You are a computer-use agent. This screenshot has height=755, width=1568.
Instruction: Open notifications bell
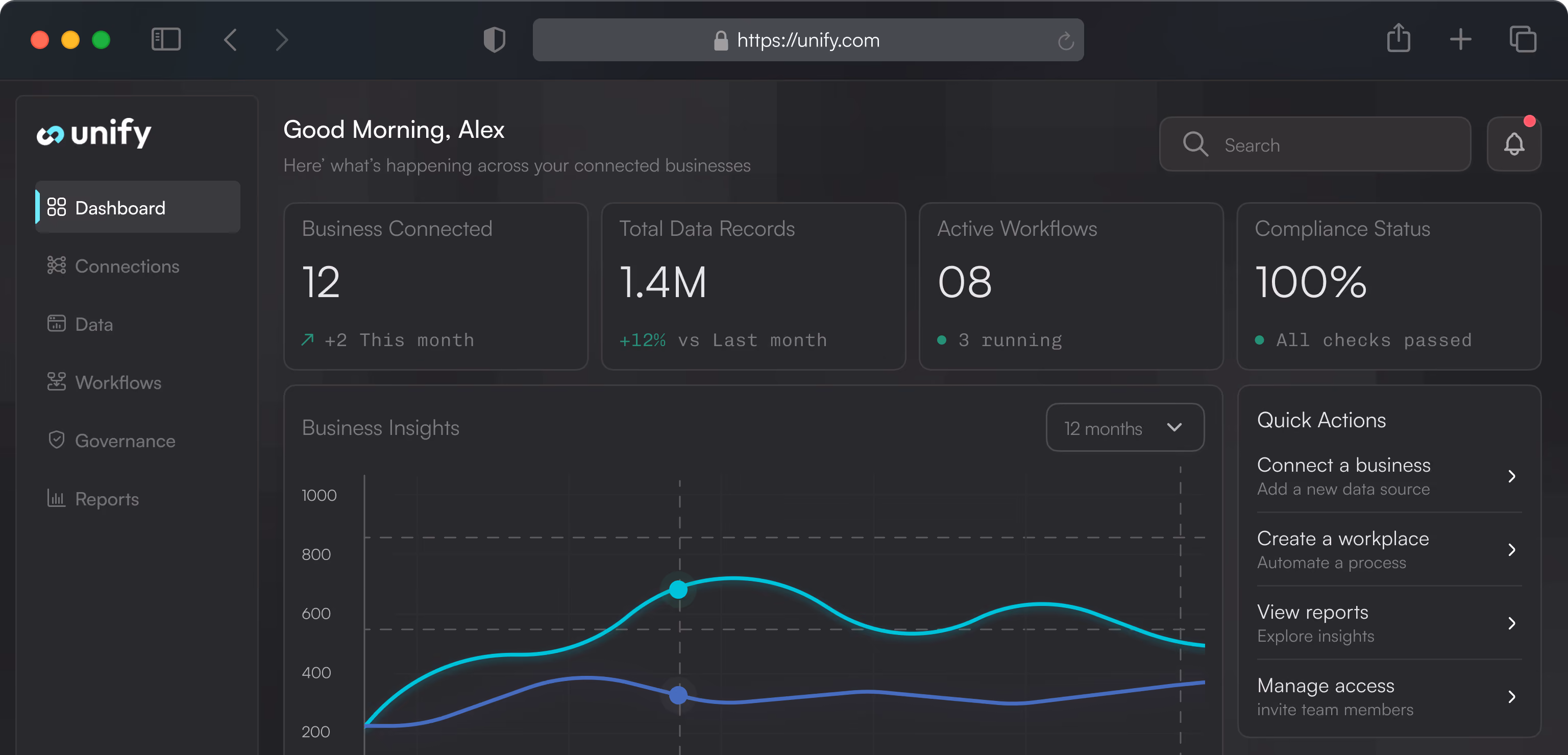point(1514,144)
